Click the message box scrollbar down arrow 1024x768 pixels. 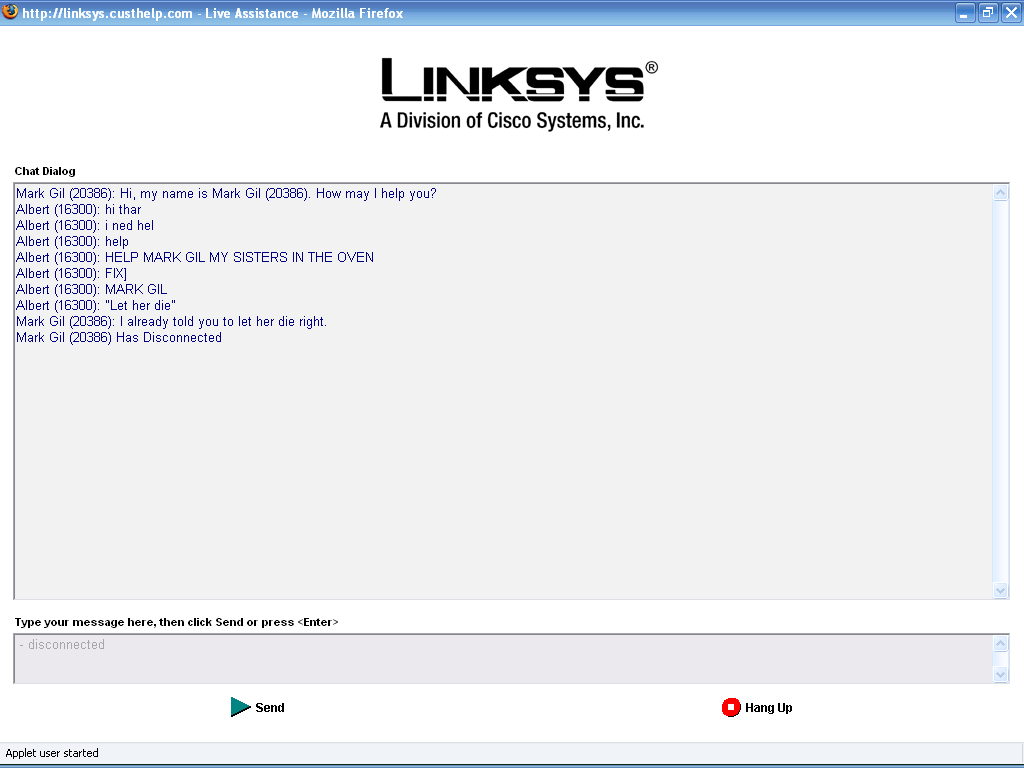coord(1000,674)
